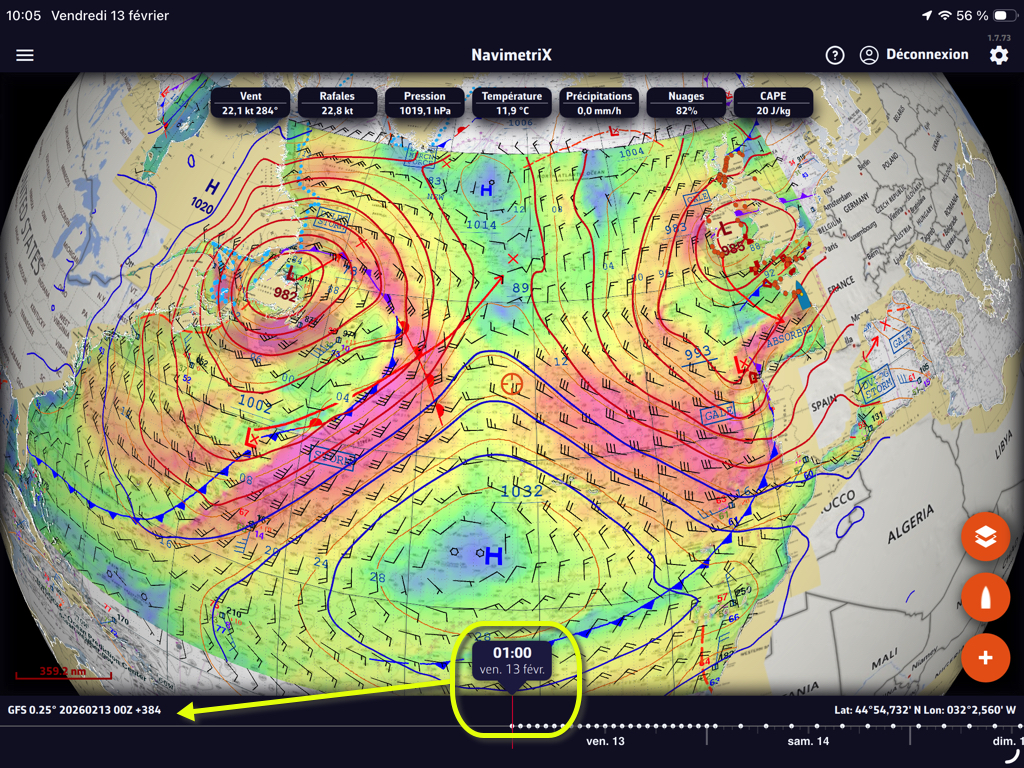1024x768 pixels.
Task: Toggle the Pression pressure chip
Action: coord(425,103)
